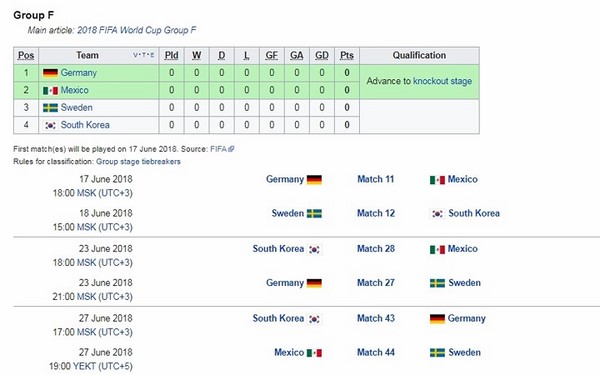The height and width of the screenshot is (375, 600).
Task: Click the GD column header abbreviation
Action: pyautogui.click(x=321, y=55)
